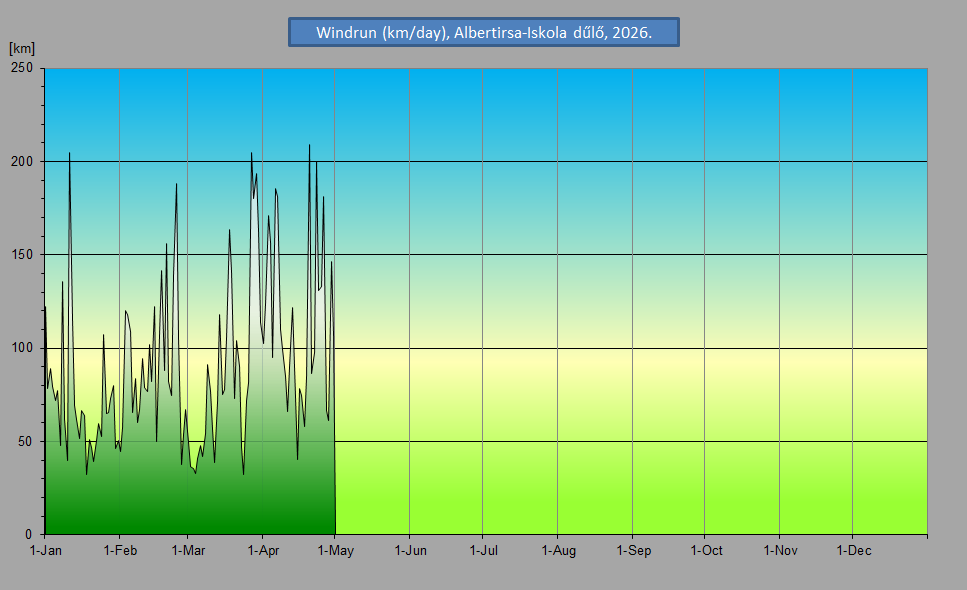The height and width of the screenshot is (590, 967).
Task: Select the 1-Feb axis label
Action: 120,551
